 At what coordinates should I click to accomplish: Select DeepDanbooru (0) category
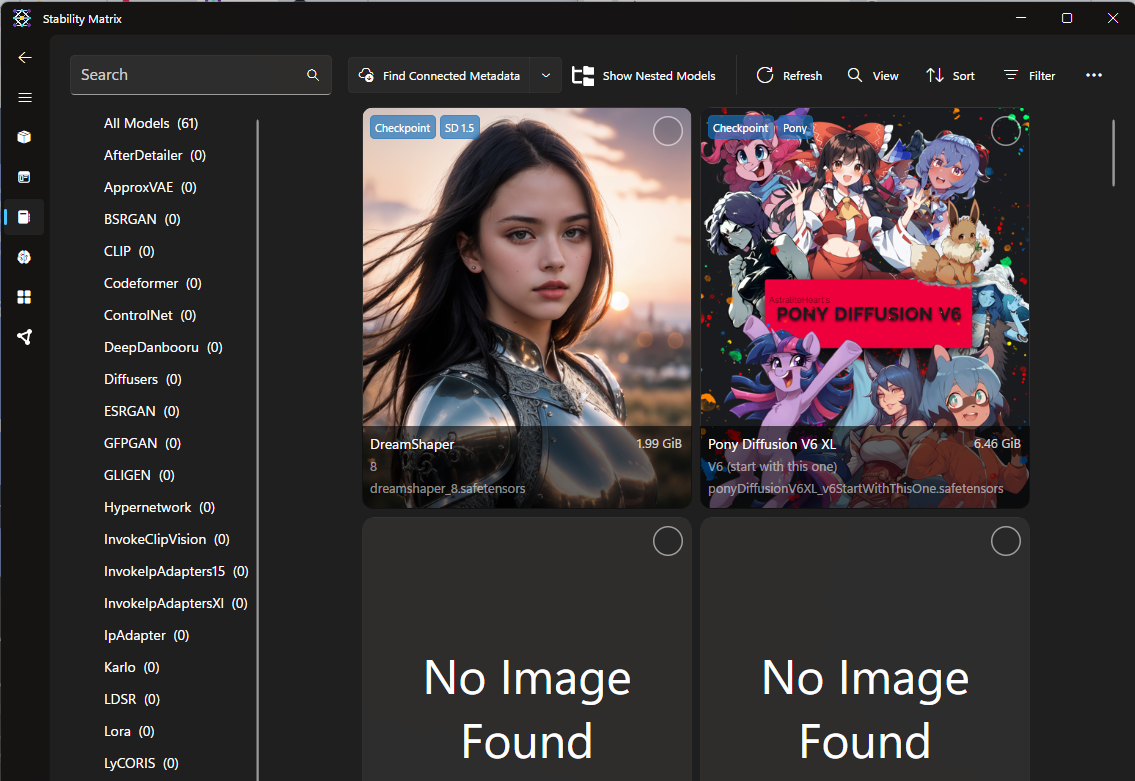(163, 347)
